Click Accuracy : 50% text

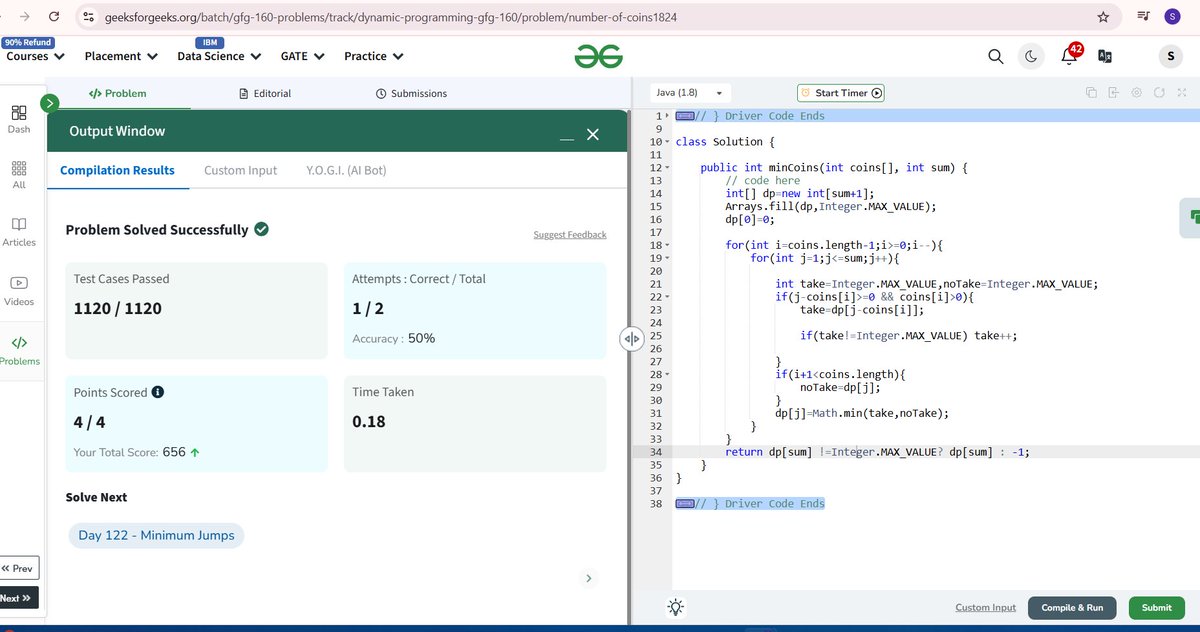pos(393,339)
